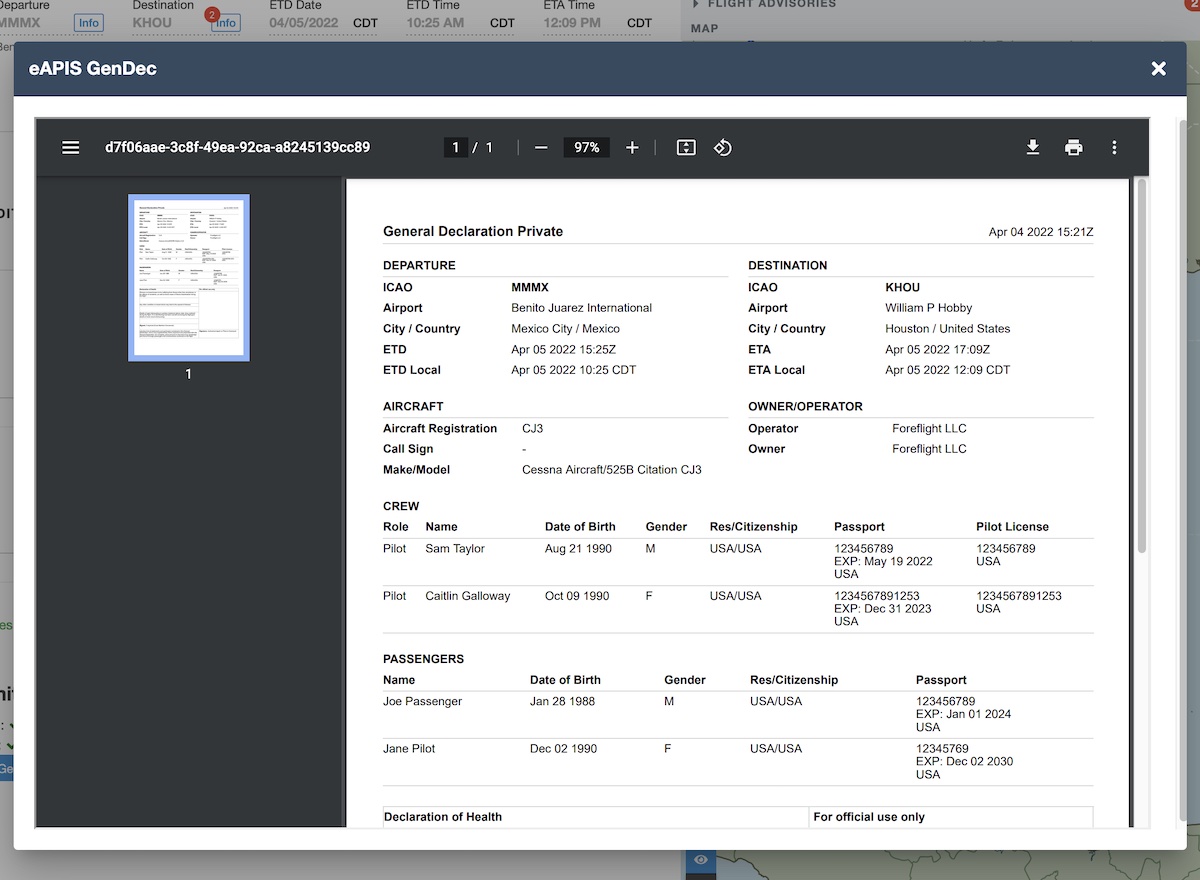The width and height of the screenshot is (1200, 880).
Task: Click Jane Pilot's passport number '12345769'
Action: point(942,749)
